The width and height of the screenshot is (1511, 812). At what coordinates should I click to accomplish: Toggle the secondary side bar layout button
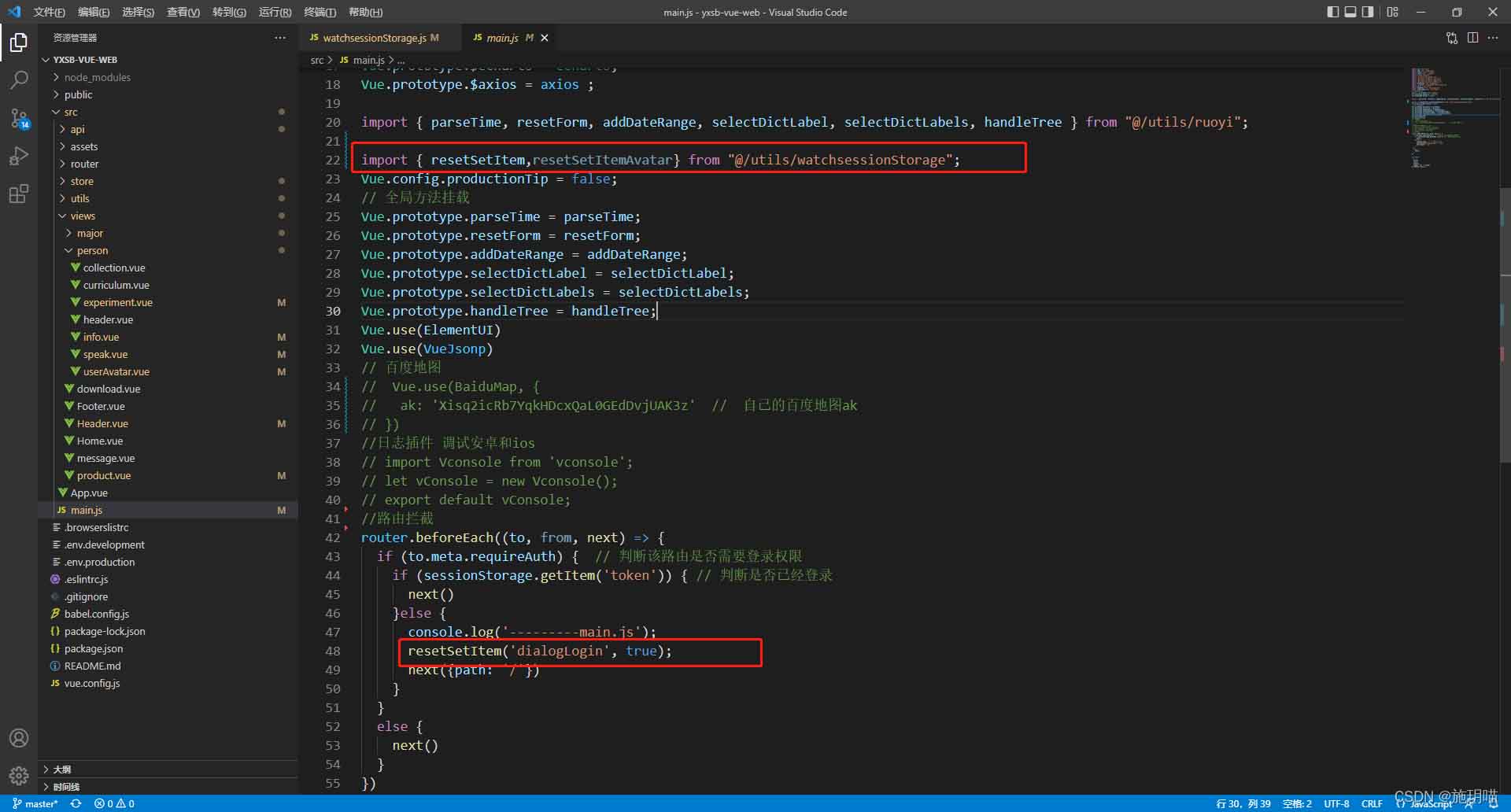1369,12
